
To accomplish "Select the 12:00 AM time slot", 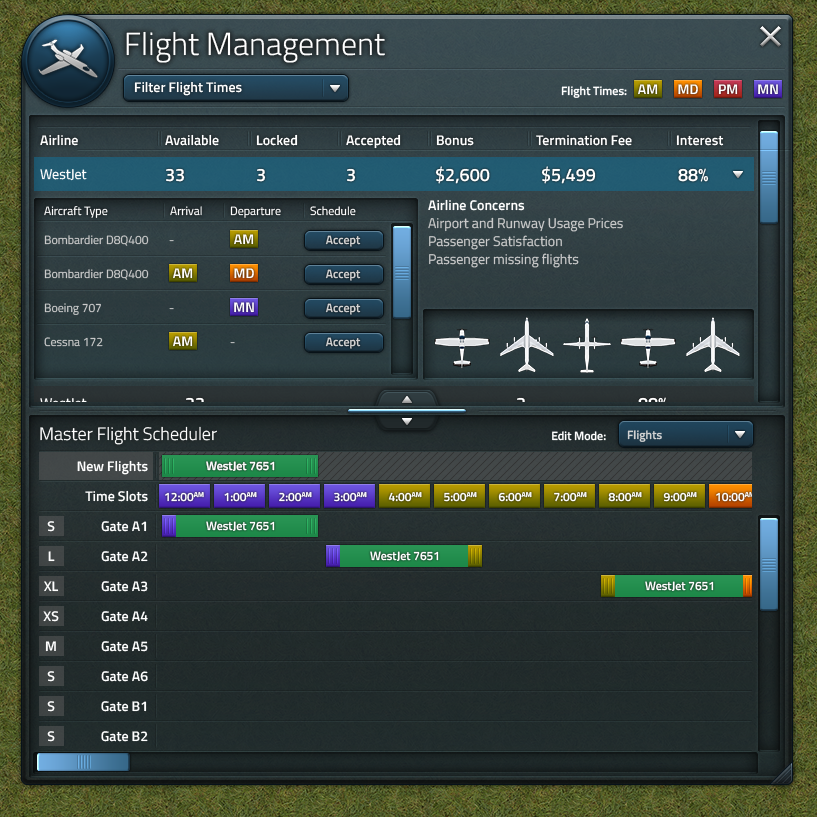I will [184, 497].
